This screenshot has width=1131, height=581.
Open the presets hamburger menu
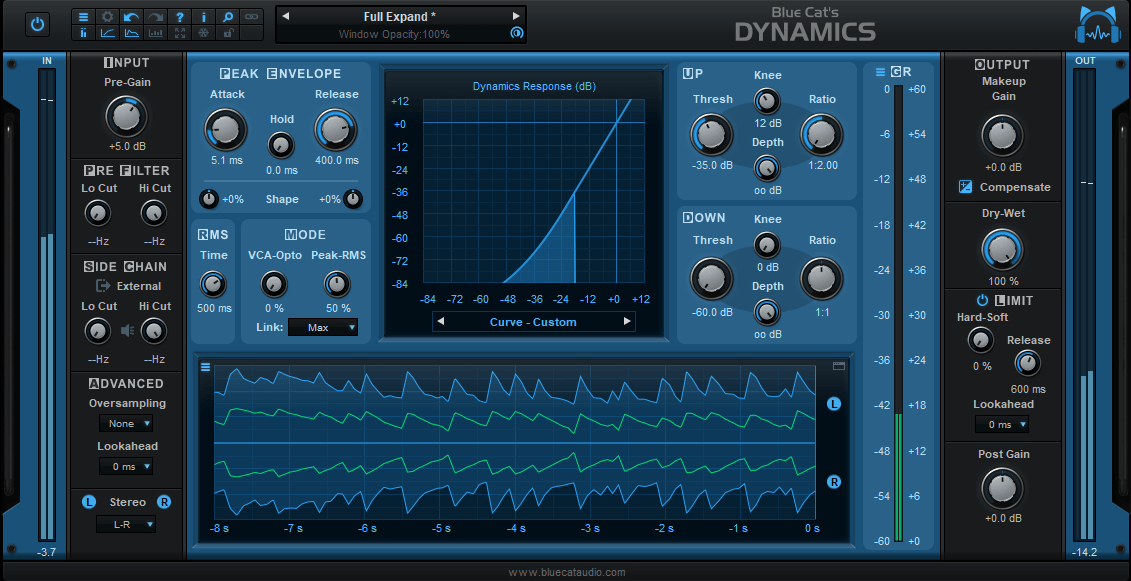pyautogui.click(x=84, y=16)
